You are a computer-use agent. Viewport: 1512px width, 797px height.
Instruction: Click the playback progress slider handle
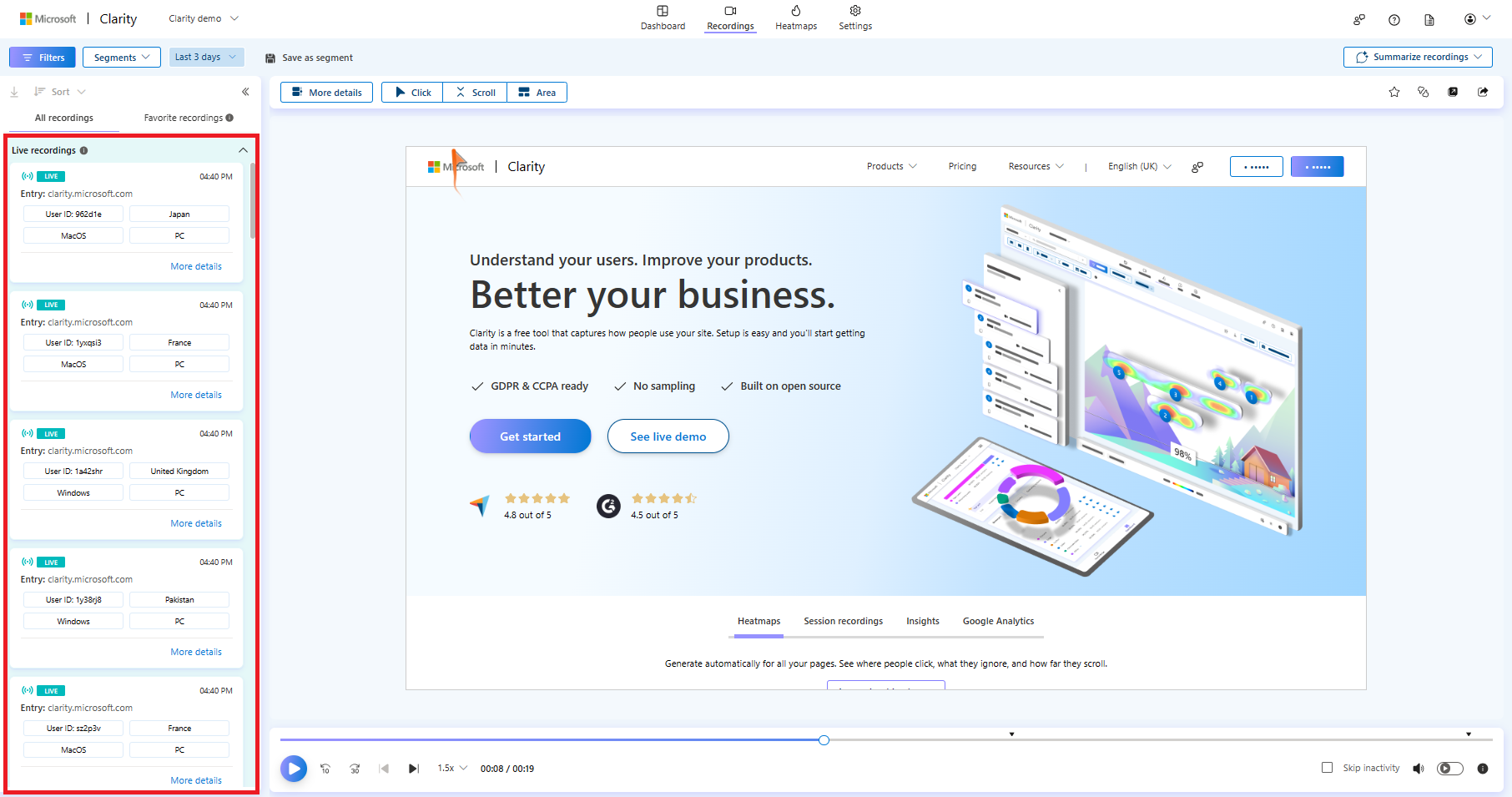tap(824, 740)
